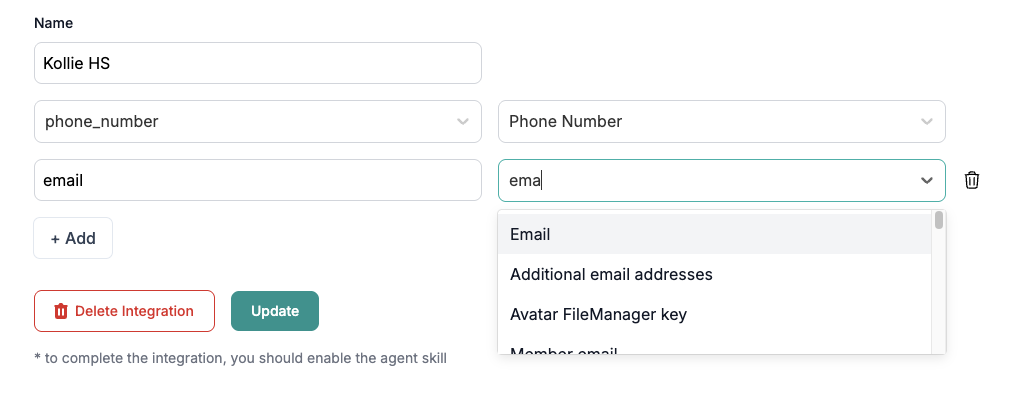Click the dropdown list scrollbar thumb
Viewport: 1016px width, 412px height.
point(939,220)
